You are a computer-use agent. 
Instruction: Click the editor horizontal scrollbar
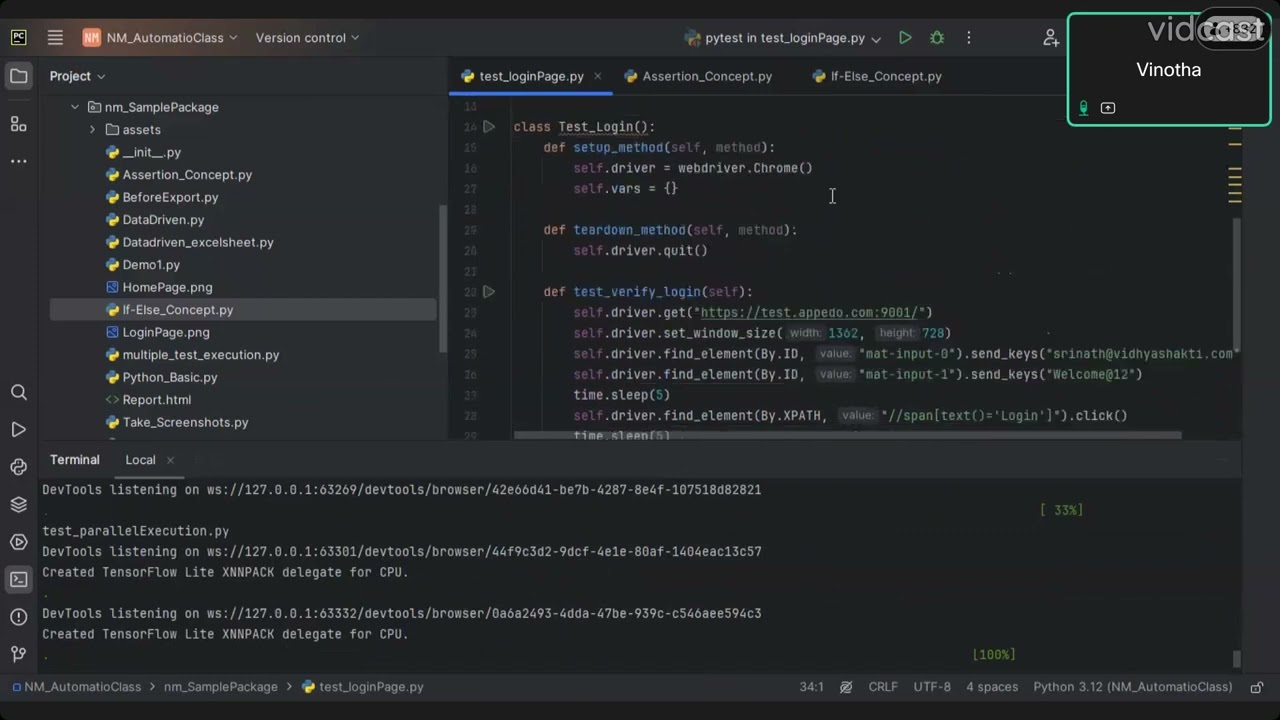click(x=847, y=436)
